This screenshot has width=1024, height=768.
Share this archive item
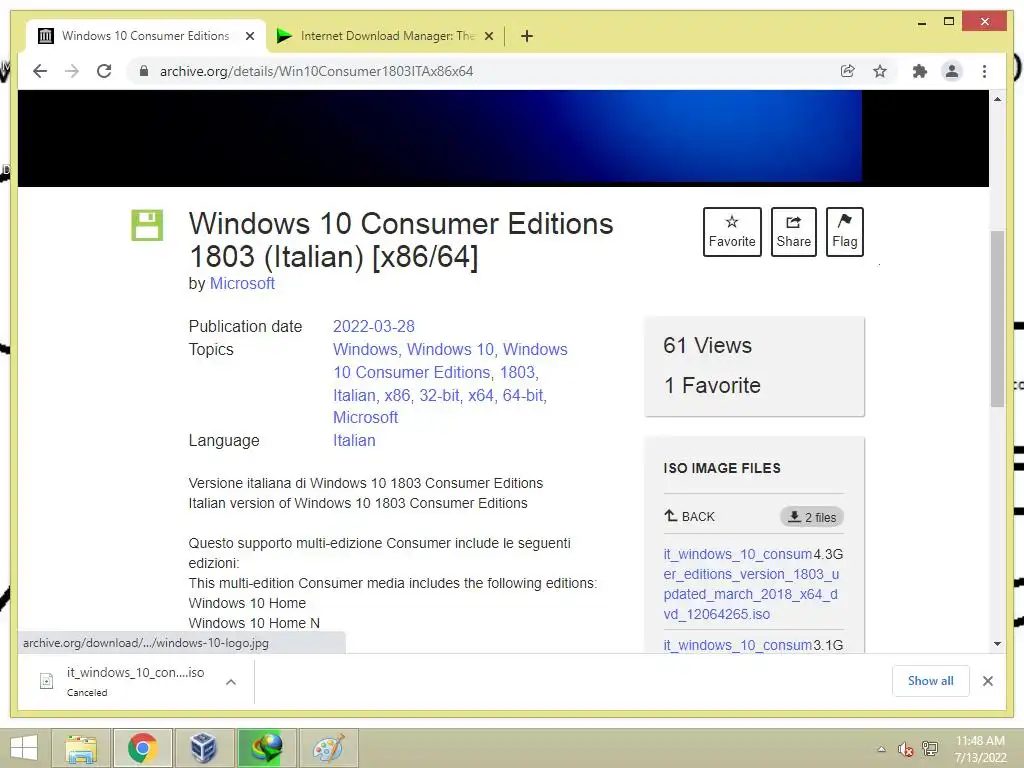coord(793,232)
